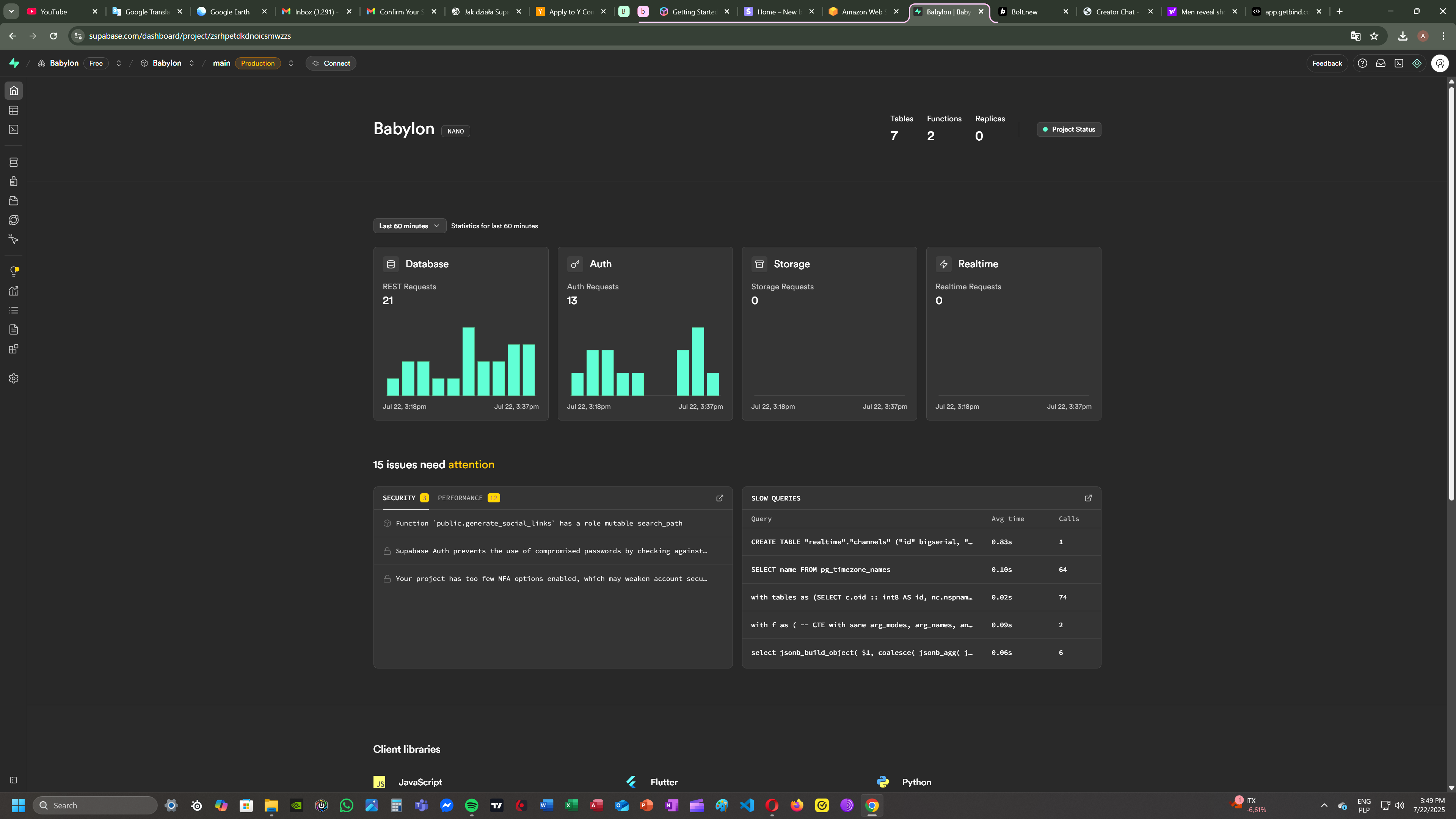Screen dimensions: 1456x819
Task: Open the Table Editor sidebar icon
Action: coord(14,110)
